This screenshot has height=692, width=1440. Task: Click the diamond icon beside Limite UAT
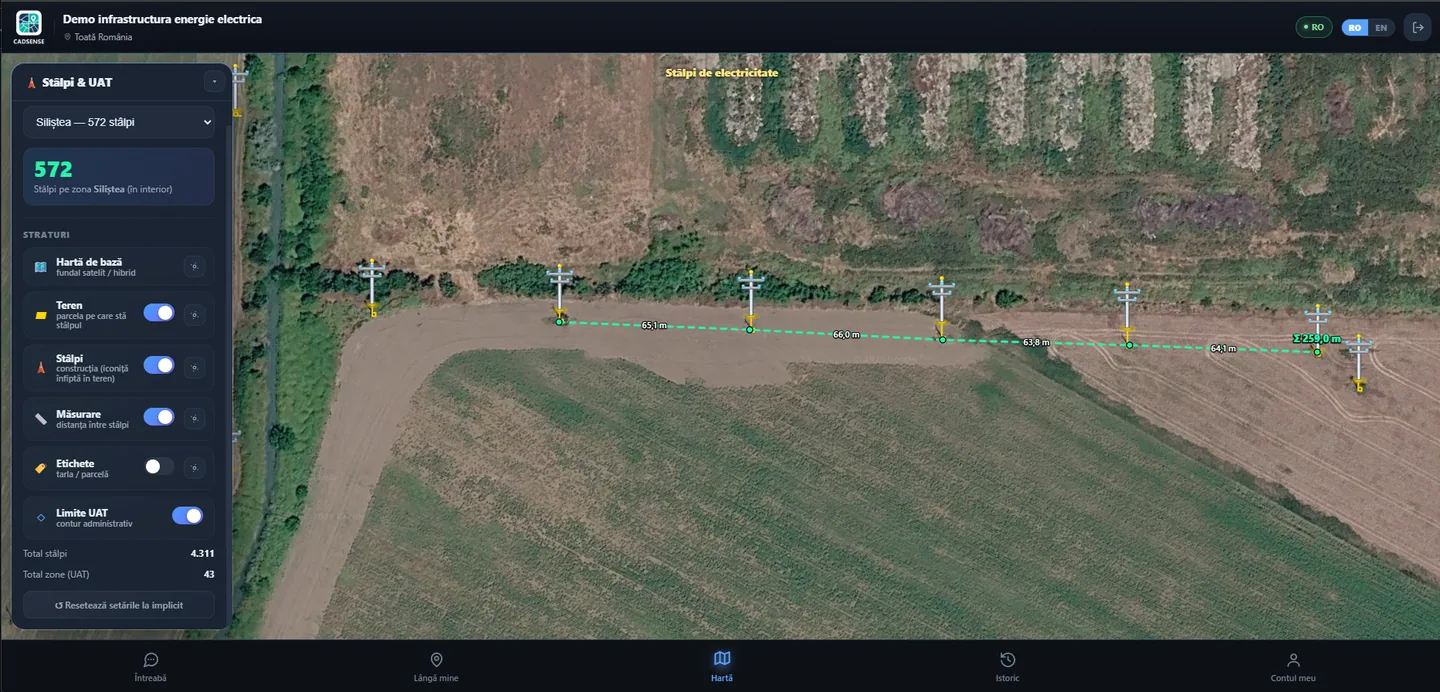click(x=41, y=517)
